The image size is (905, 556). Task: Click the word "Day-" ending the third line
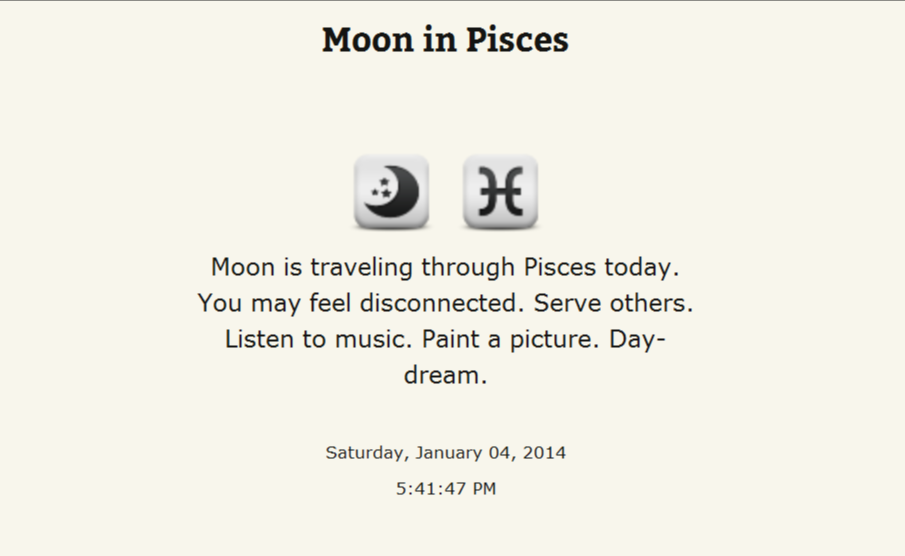tap(637, 339)
